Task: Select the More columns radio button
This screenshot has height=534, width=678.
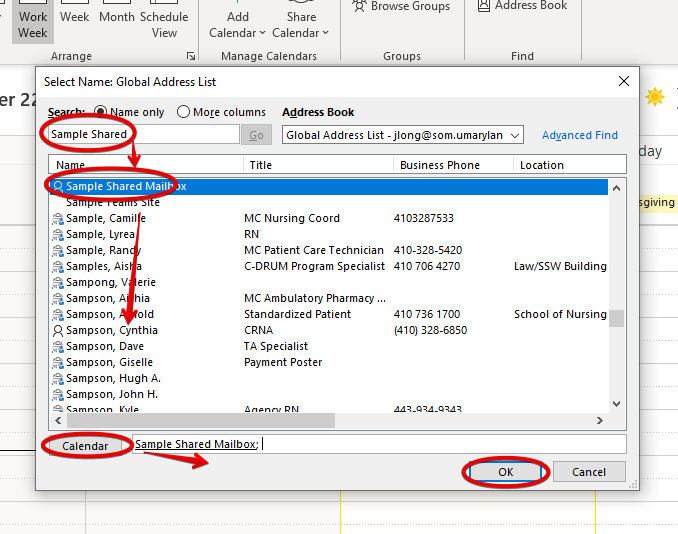Action: pos(183,112)
